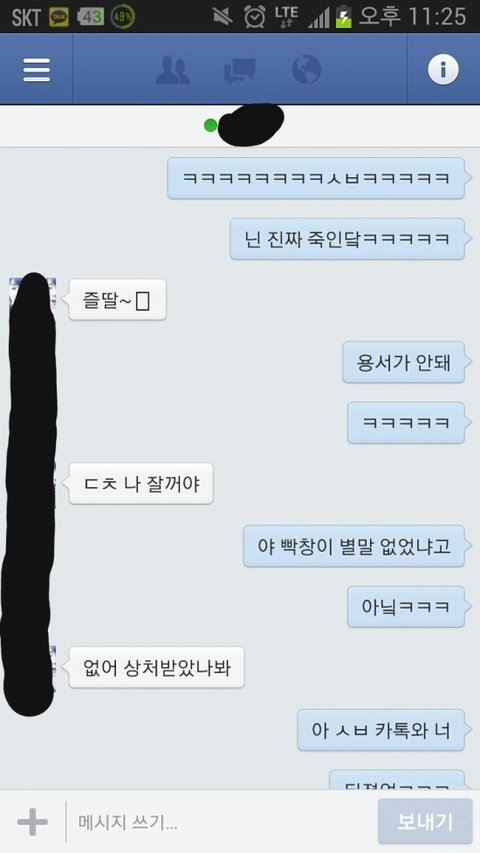Tap the info icon for conversation details
Screen dimensions: 480x853
443,70
